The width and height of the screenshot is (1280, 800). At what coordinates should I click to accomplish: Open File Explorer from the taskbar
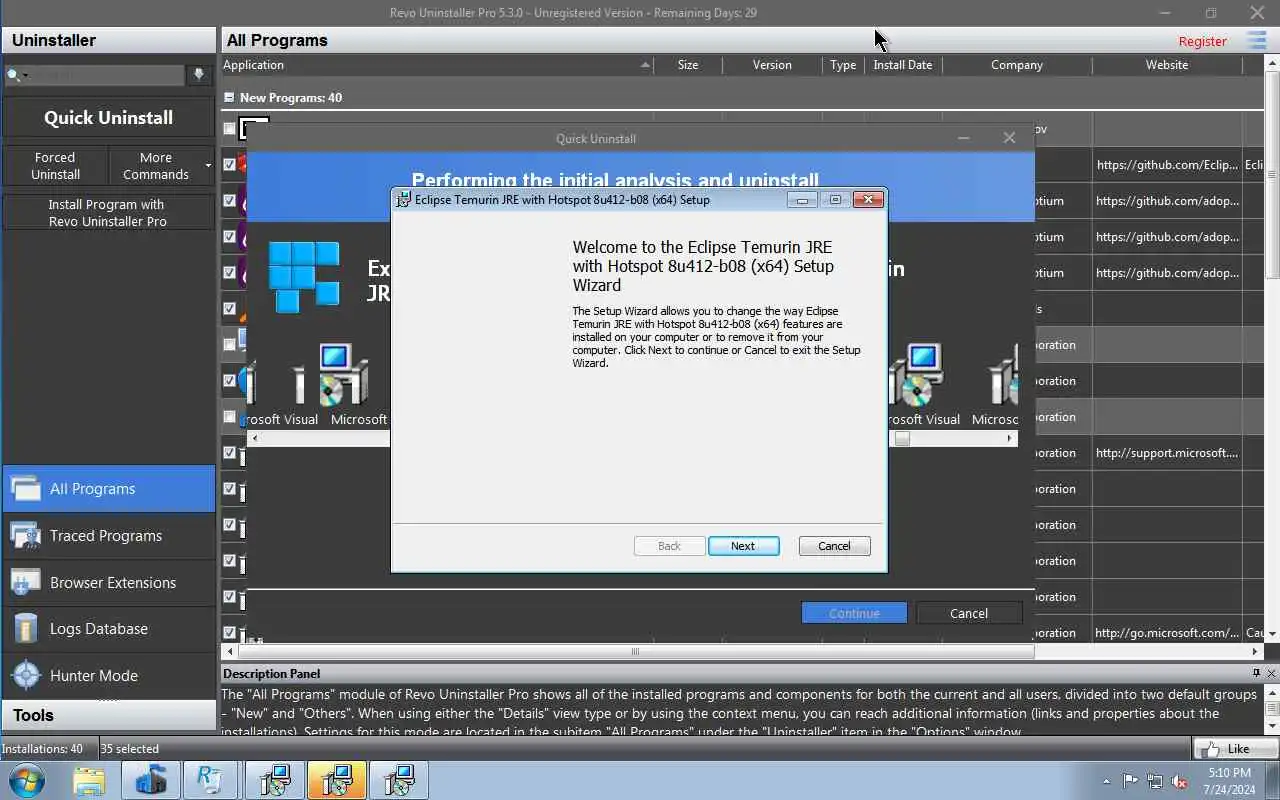tap(89, 780)
